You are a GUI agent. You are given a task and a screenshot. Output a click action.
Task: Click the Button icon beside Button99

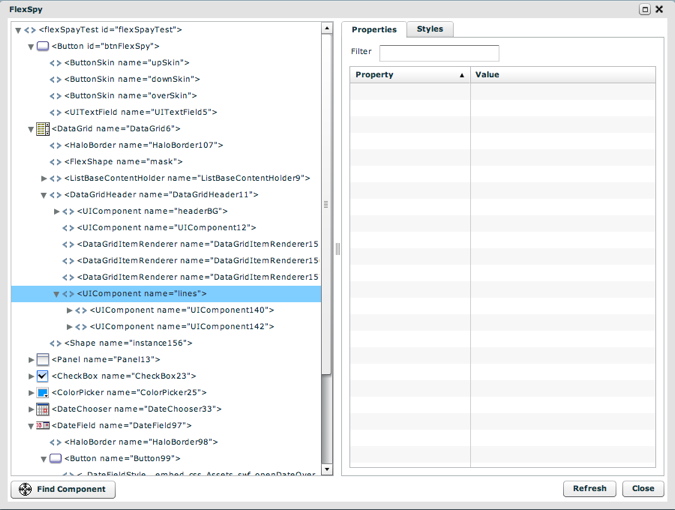56,459
